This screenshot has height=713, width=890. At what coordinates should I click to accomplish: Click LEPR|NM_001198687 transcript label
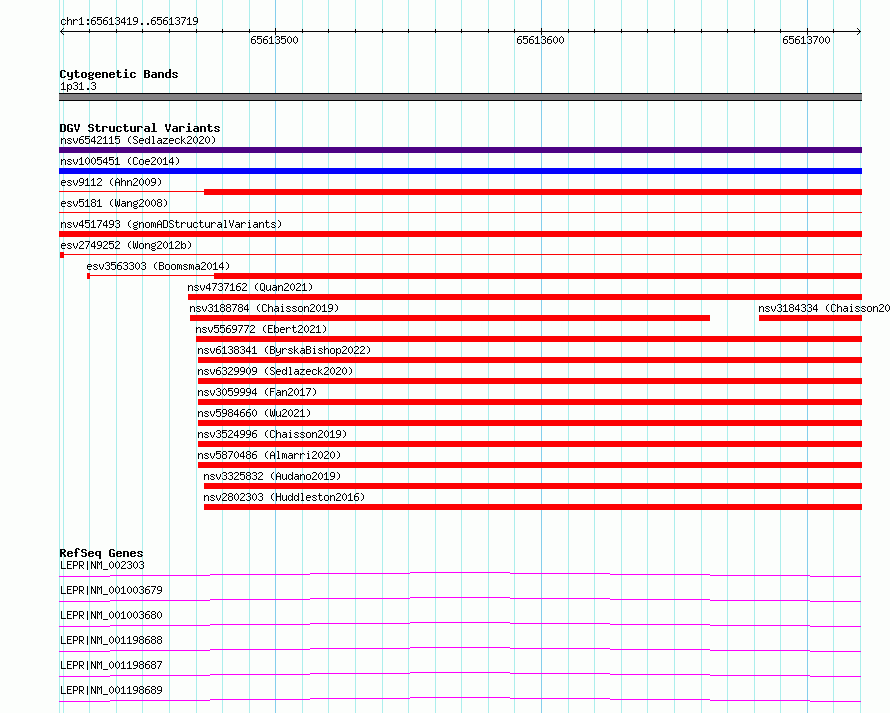tap(111, 665)
